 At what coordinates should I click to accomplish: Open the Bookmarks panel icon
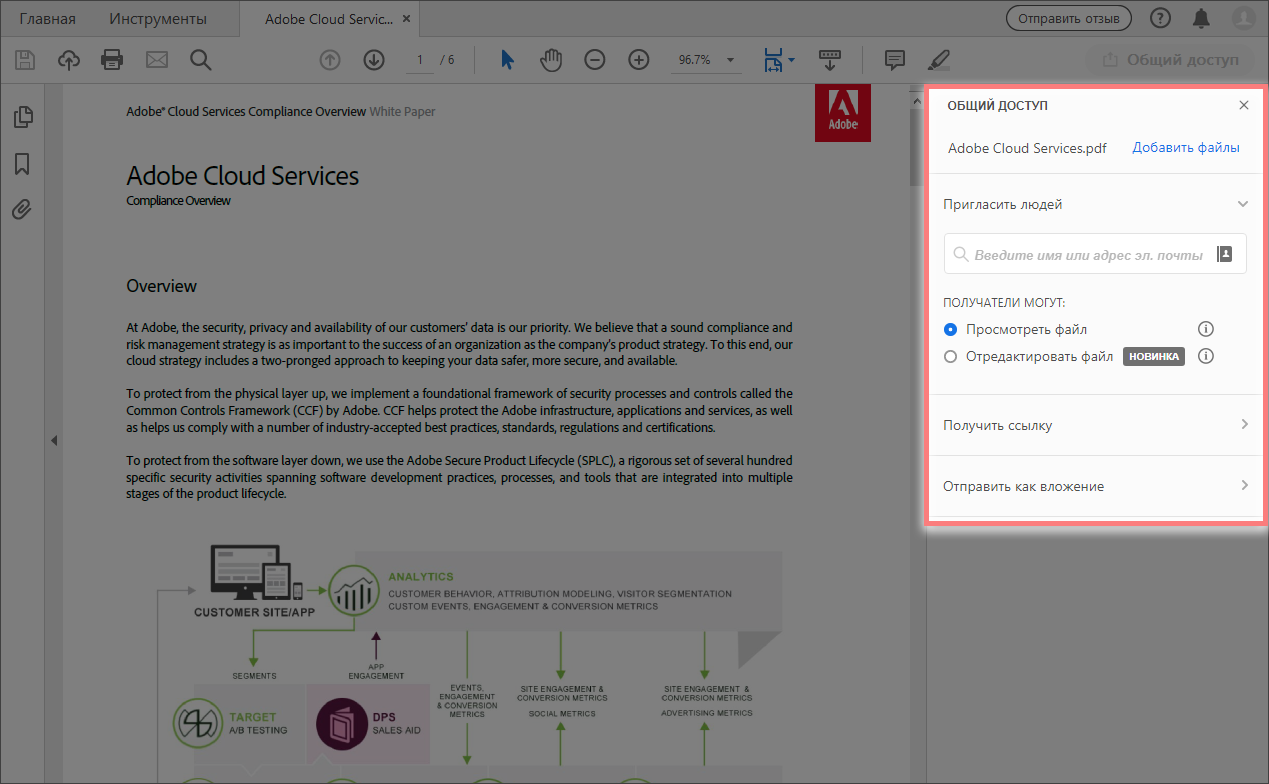[x=22, y=163]
